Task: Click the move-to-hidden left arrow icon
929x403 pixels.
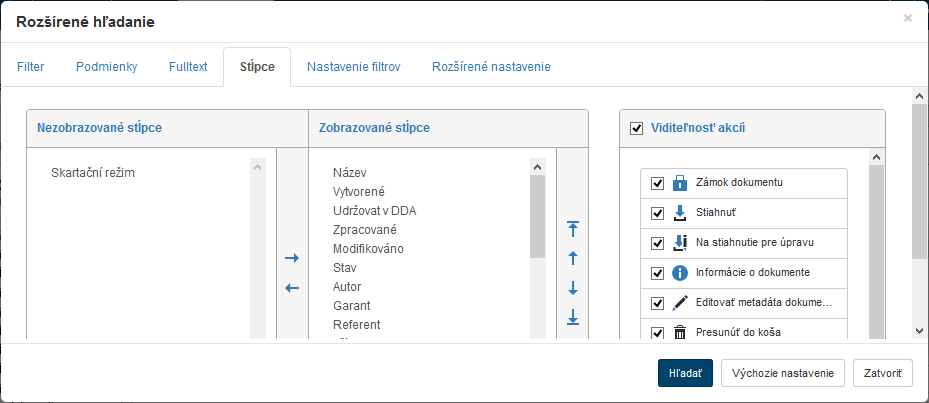Action: click(x=292, y=288)
